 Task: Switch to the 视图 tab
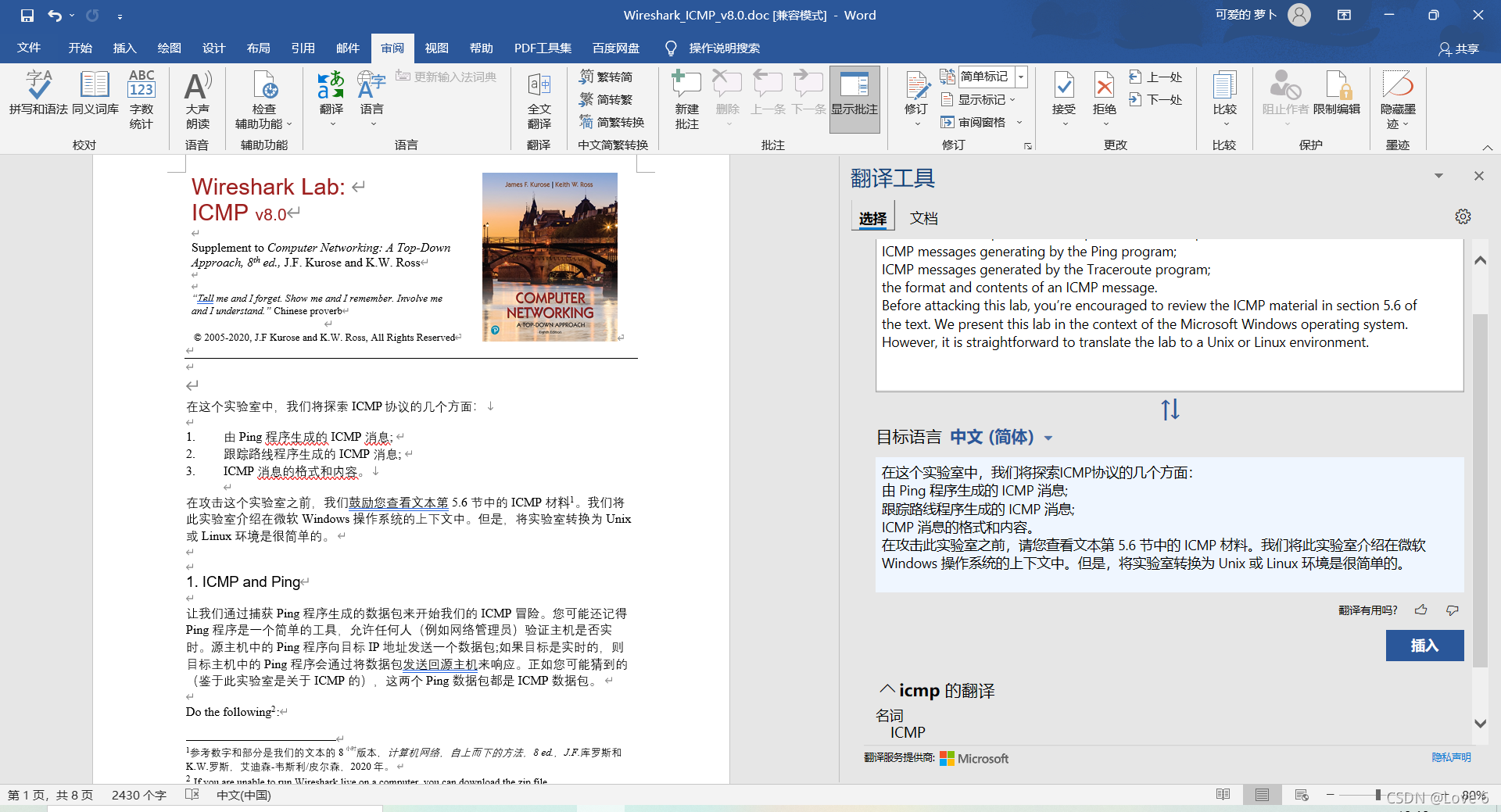[x=436, y=48]
